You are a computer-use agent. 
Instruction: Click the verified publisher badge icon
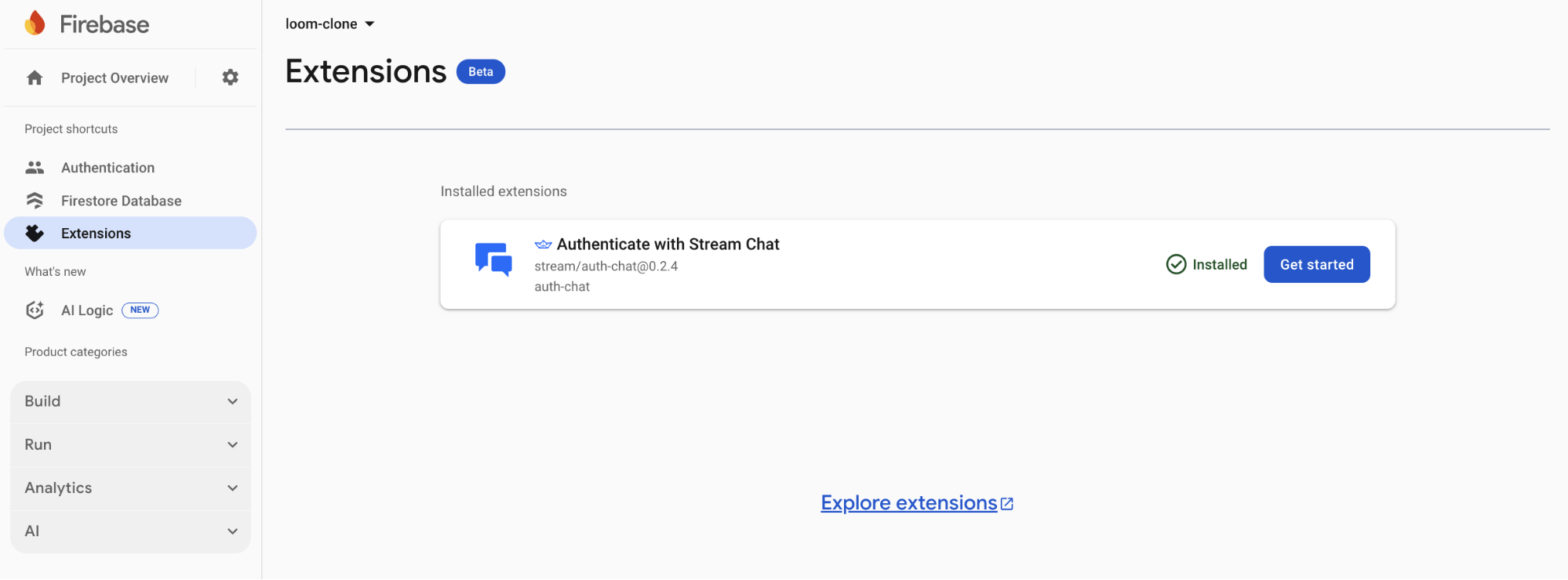[x=544, y=245]
